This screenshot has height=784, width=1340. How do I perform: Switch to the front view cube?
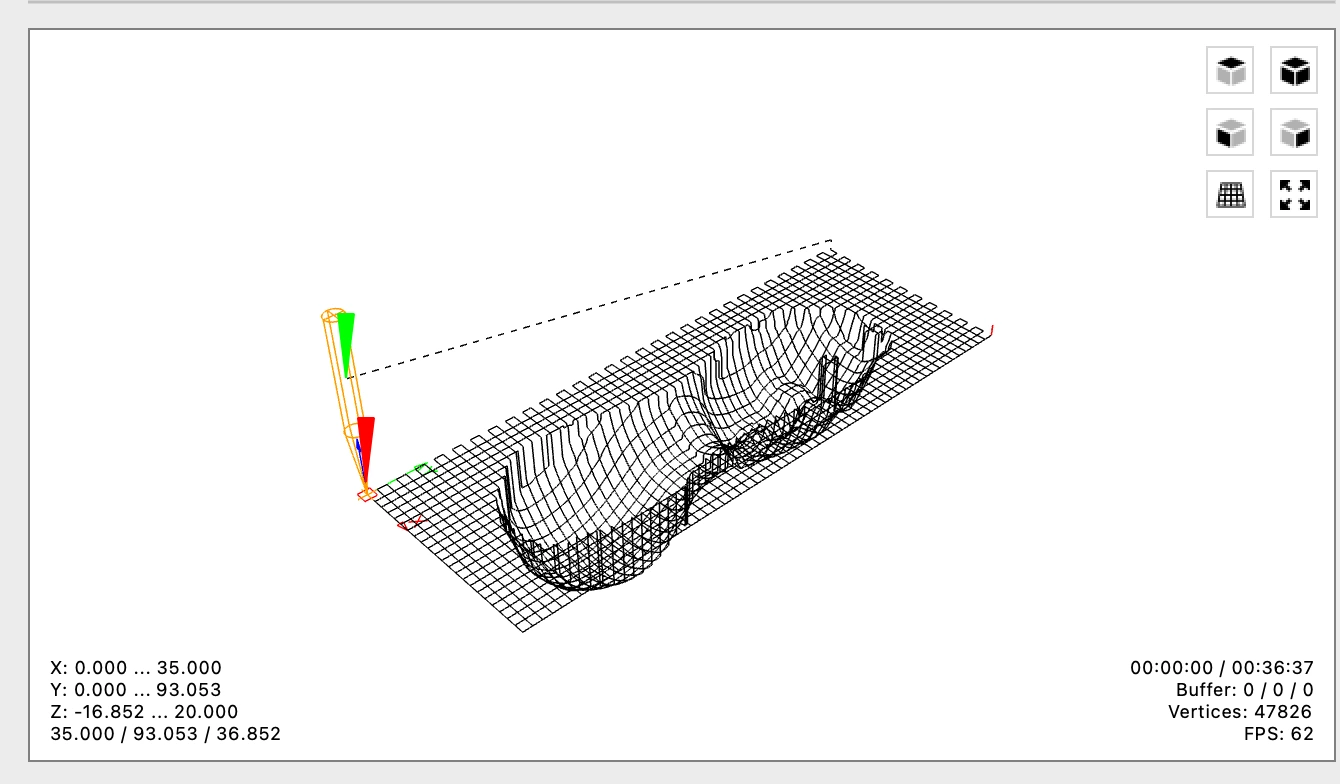[1230, 132]
